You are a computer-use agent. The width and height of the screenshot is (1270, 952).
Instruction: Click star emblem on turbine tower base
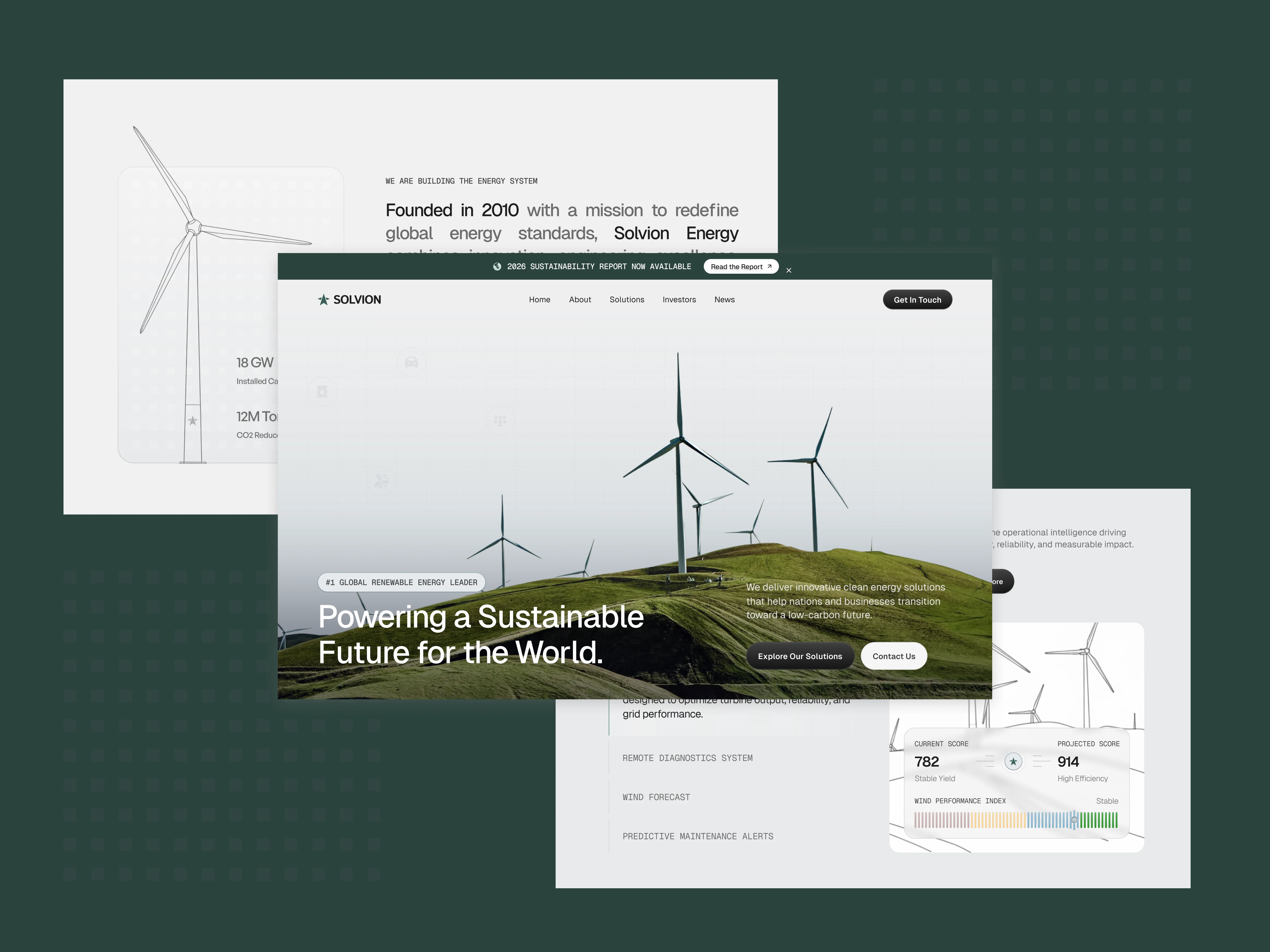[x=193, y=421]
